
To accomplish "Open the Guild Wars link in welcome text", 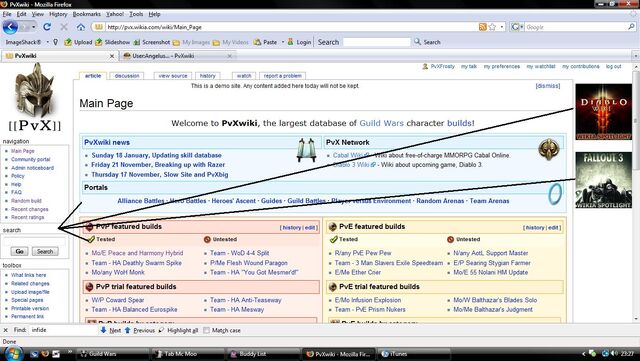I will [381, 123].
